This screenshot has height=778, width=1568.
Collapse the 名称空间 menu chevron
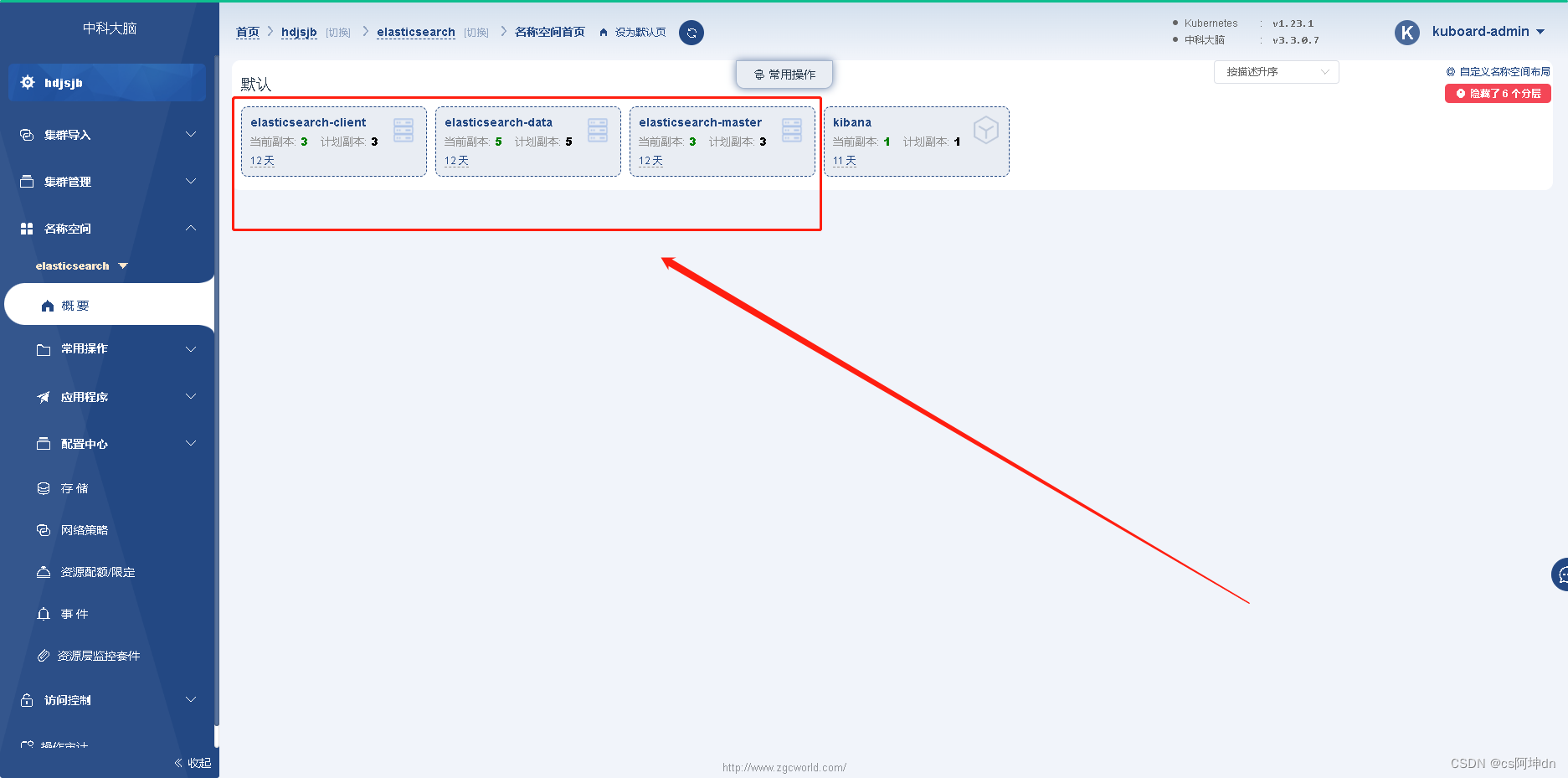[191, 228]
